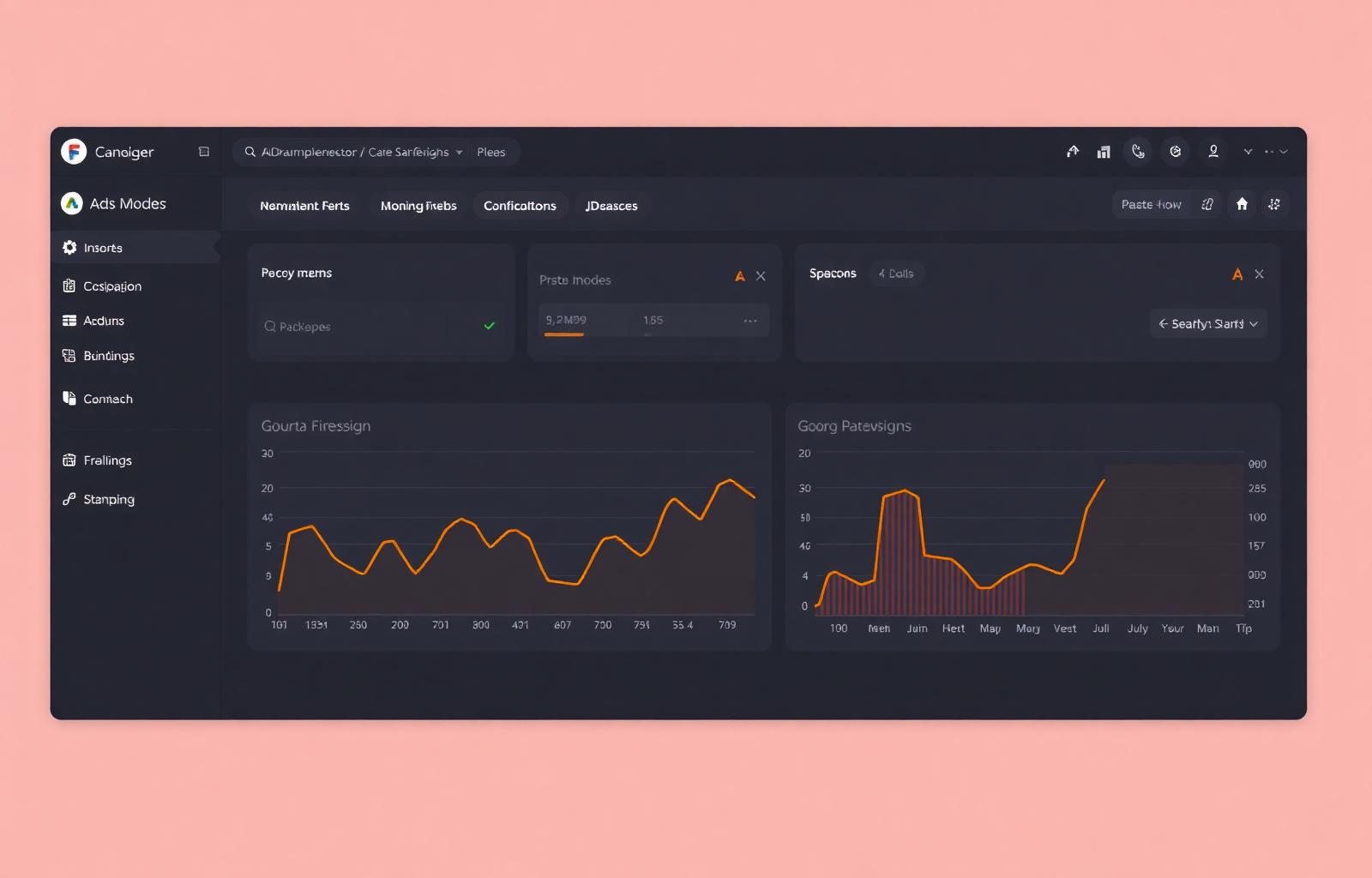Select the Moning fkebs tab
1372x878 pixels.
(418, 206)
